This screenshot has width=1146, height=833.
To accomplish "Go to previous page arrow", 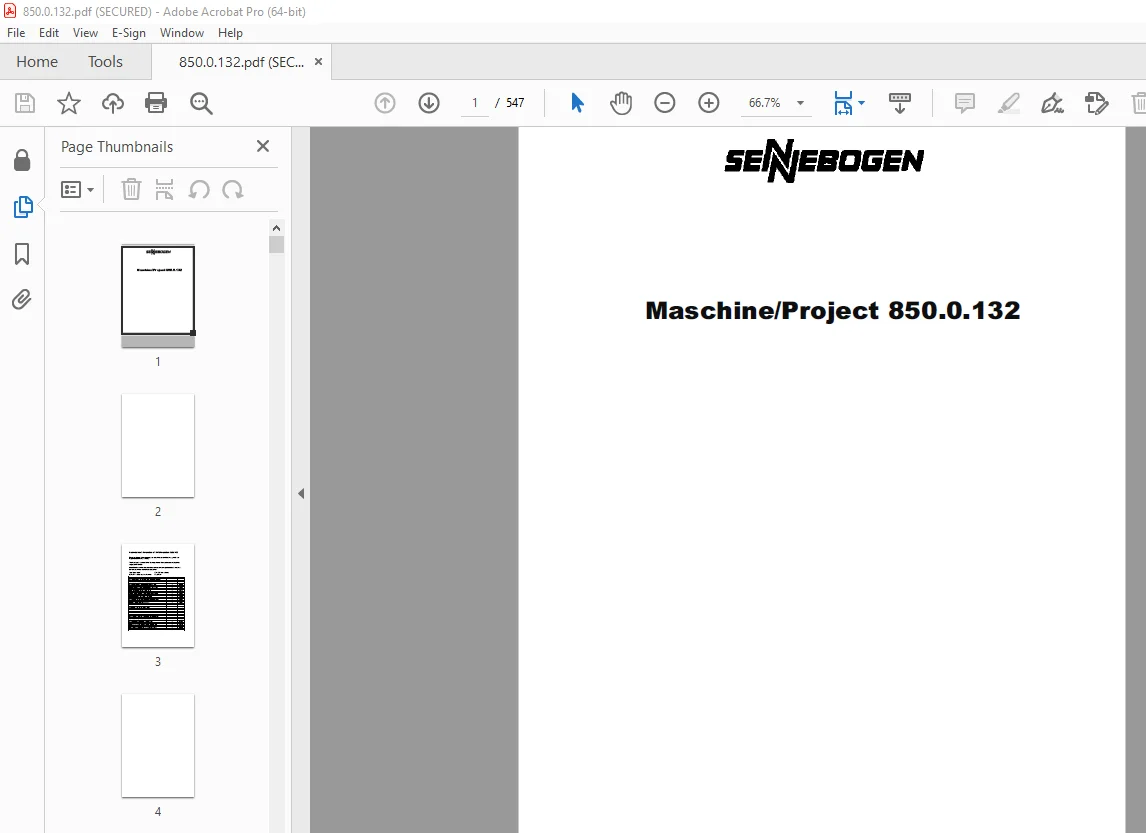I will coord(385,103).
